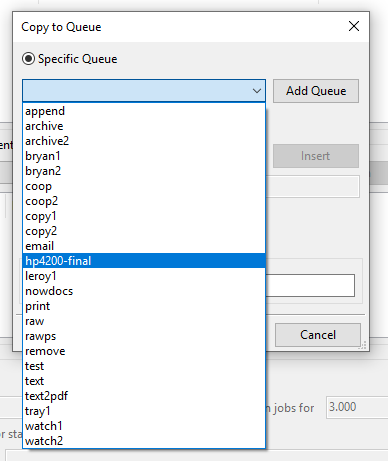Choose 'archive' from the queue list

point(144,126)
